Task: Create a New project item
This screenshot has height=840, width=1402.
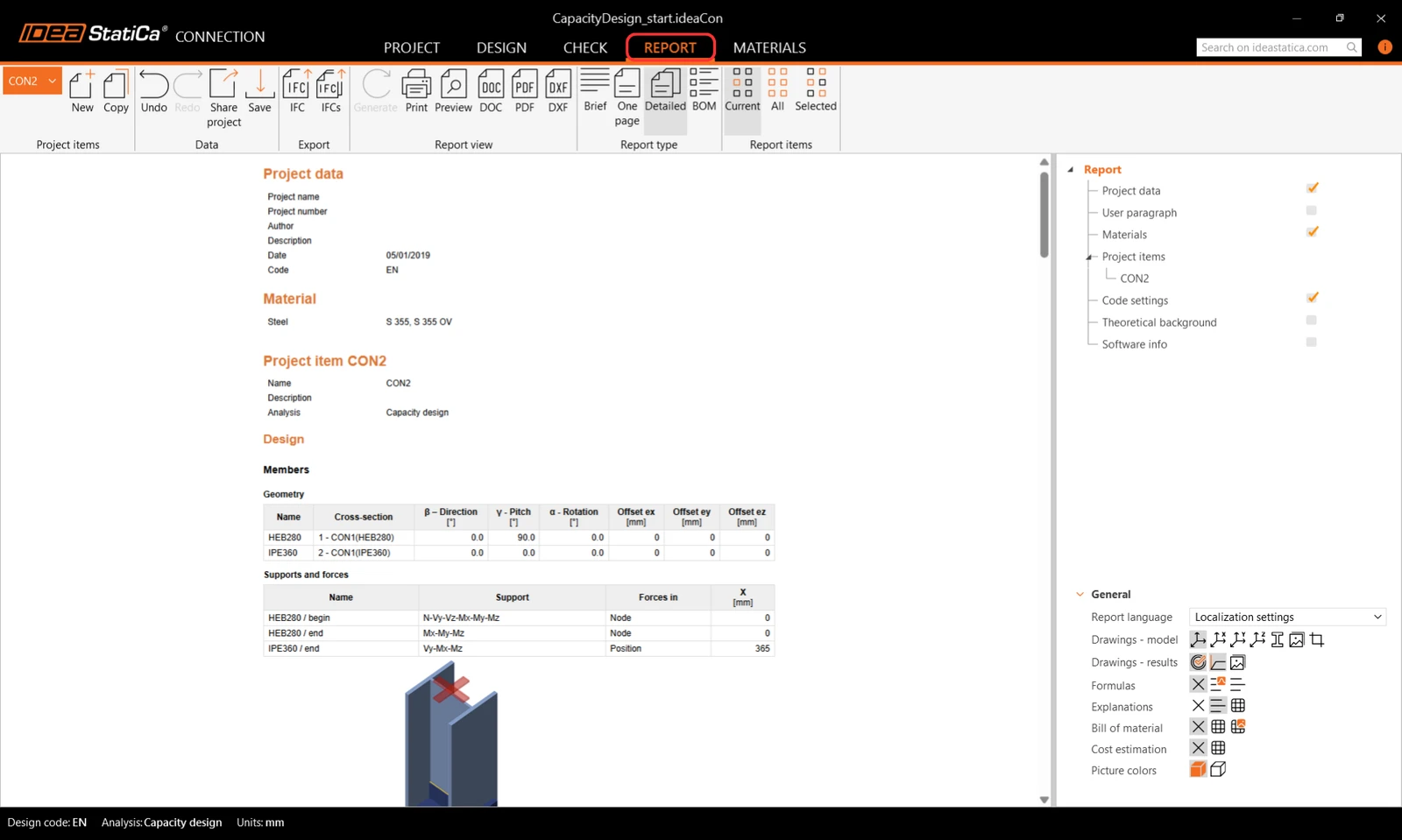Action: 81,91
